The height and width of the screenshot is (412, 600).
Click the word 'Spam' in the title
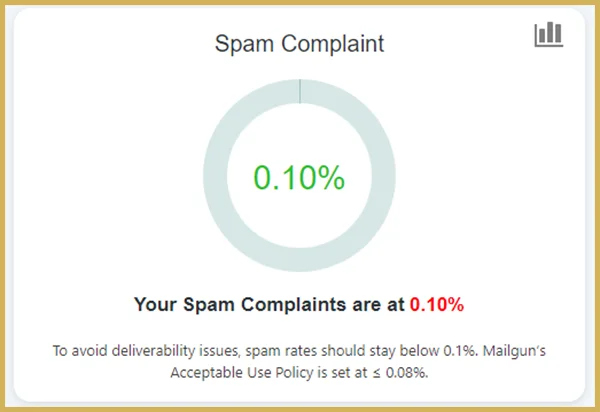pyautogui.click(x=244, y=44)
